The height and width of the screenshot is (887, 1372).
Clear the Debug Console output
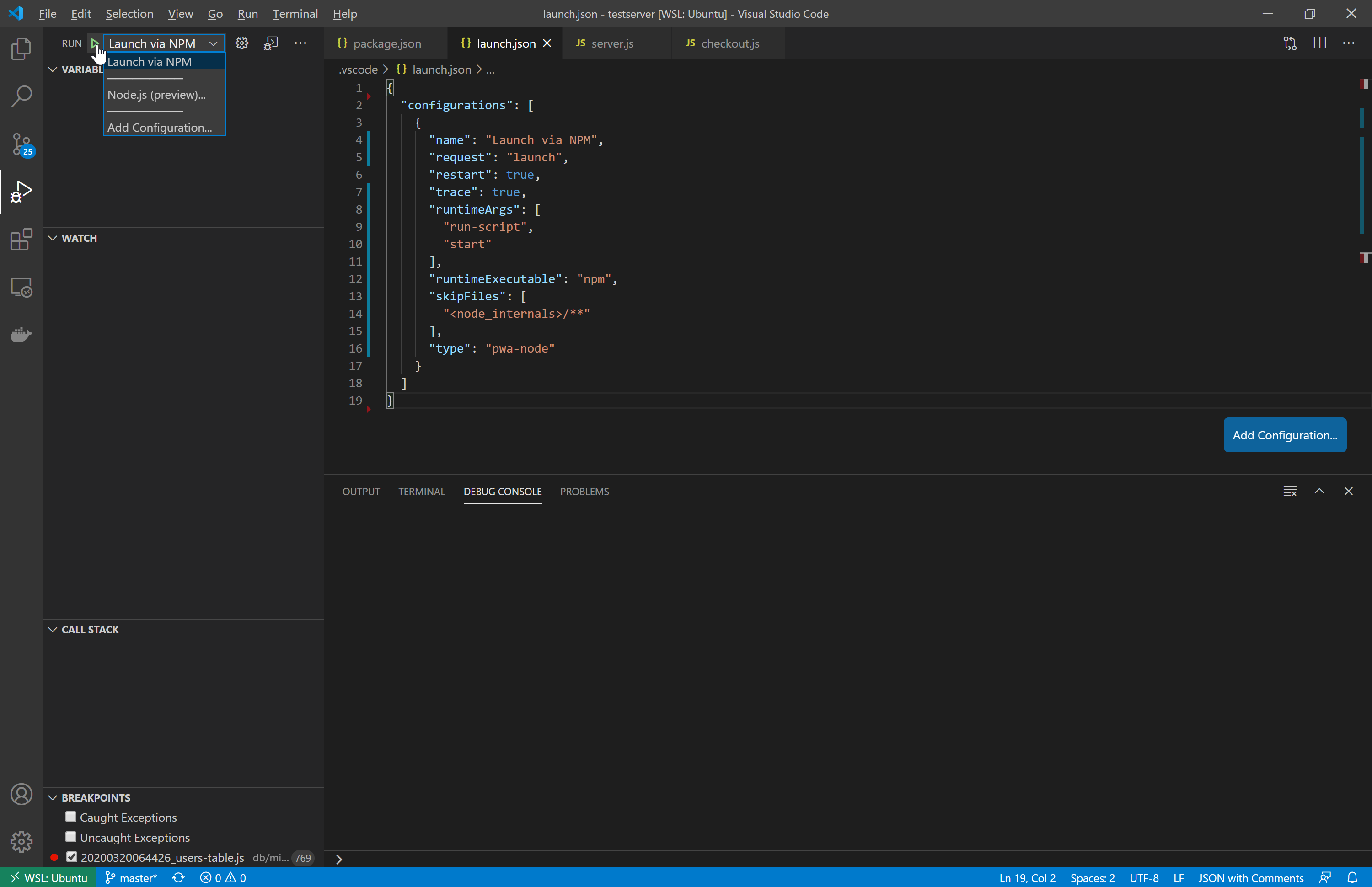(x=1290, y=492)
